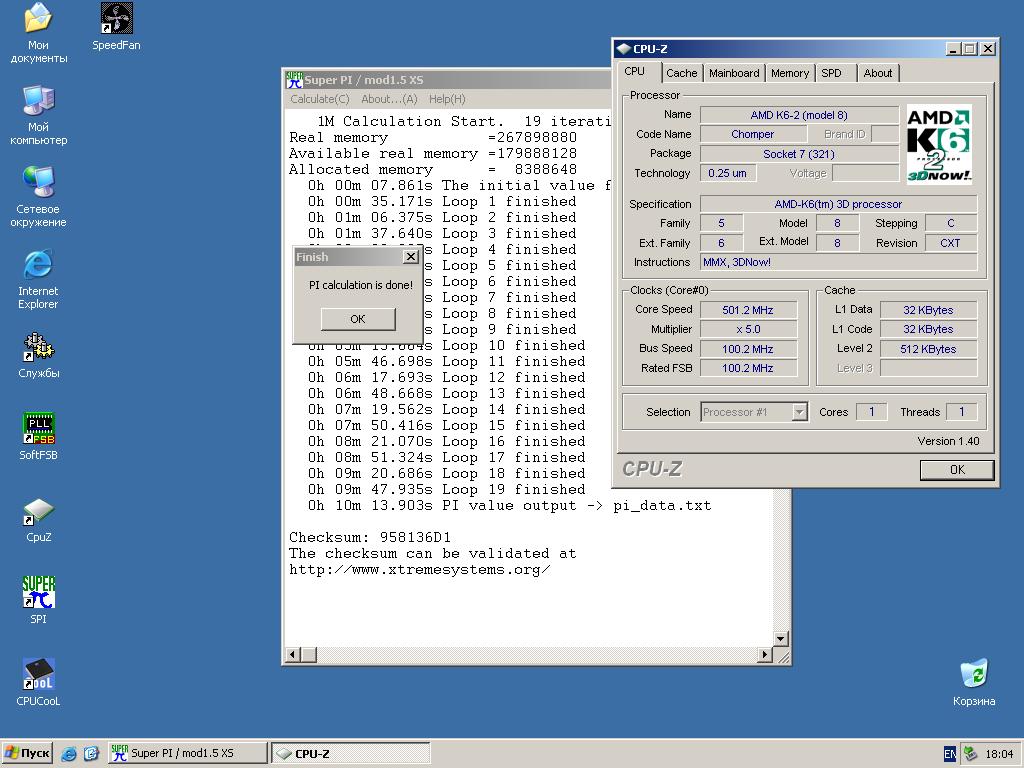Open the Мои документы desktop folder
This screenshot has height=768, width=1024.
coord(38,33)
